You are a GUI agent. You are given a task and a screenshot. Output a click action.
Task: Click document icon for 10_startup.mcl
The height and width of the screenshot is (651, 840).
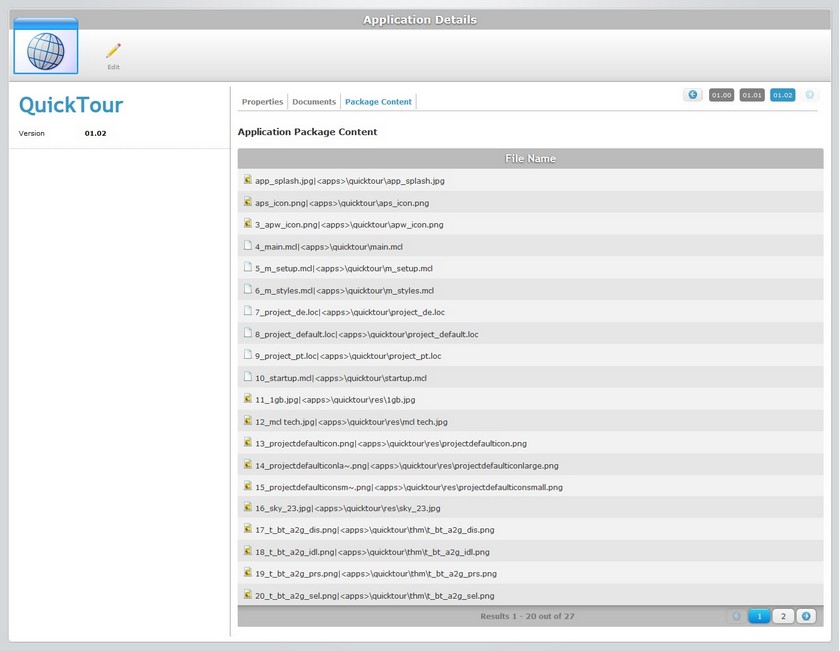tap(248, 377)
